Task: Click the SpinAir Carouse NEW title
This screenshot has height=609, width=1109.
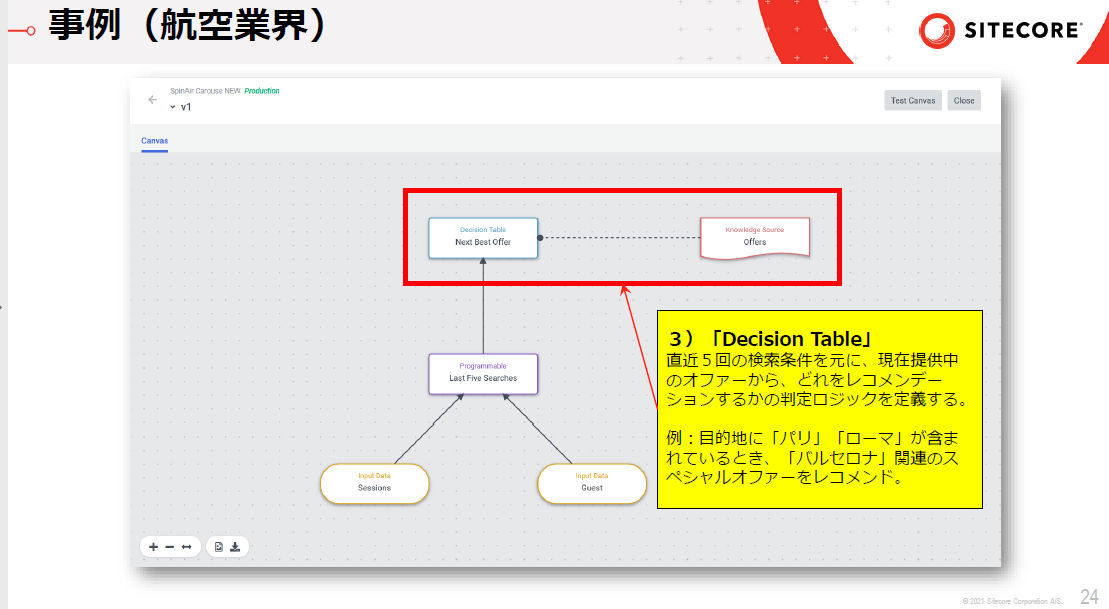Action: coord(205,91)
